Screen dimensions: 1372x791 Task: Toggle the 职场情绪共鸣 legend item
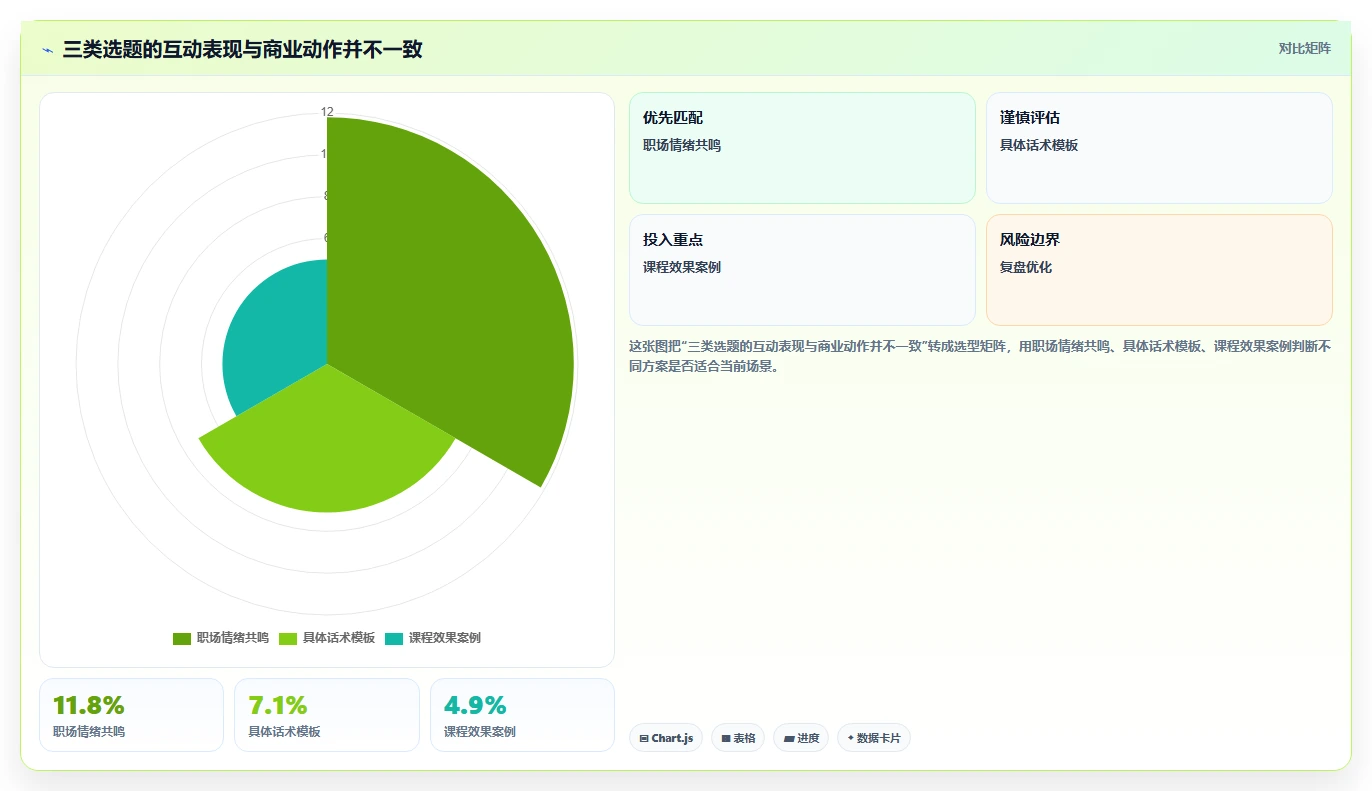click(221, 638)
